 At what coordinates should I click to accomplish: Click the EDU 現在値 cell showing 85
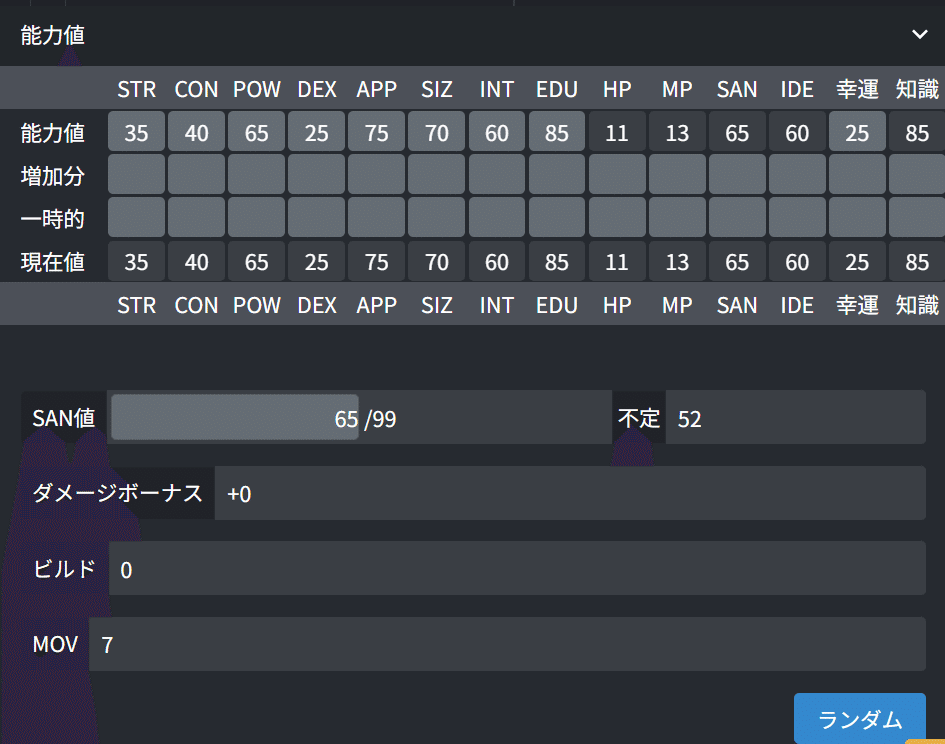click(557, 262)
